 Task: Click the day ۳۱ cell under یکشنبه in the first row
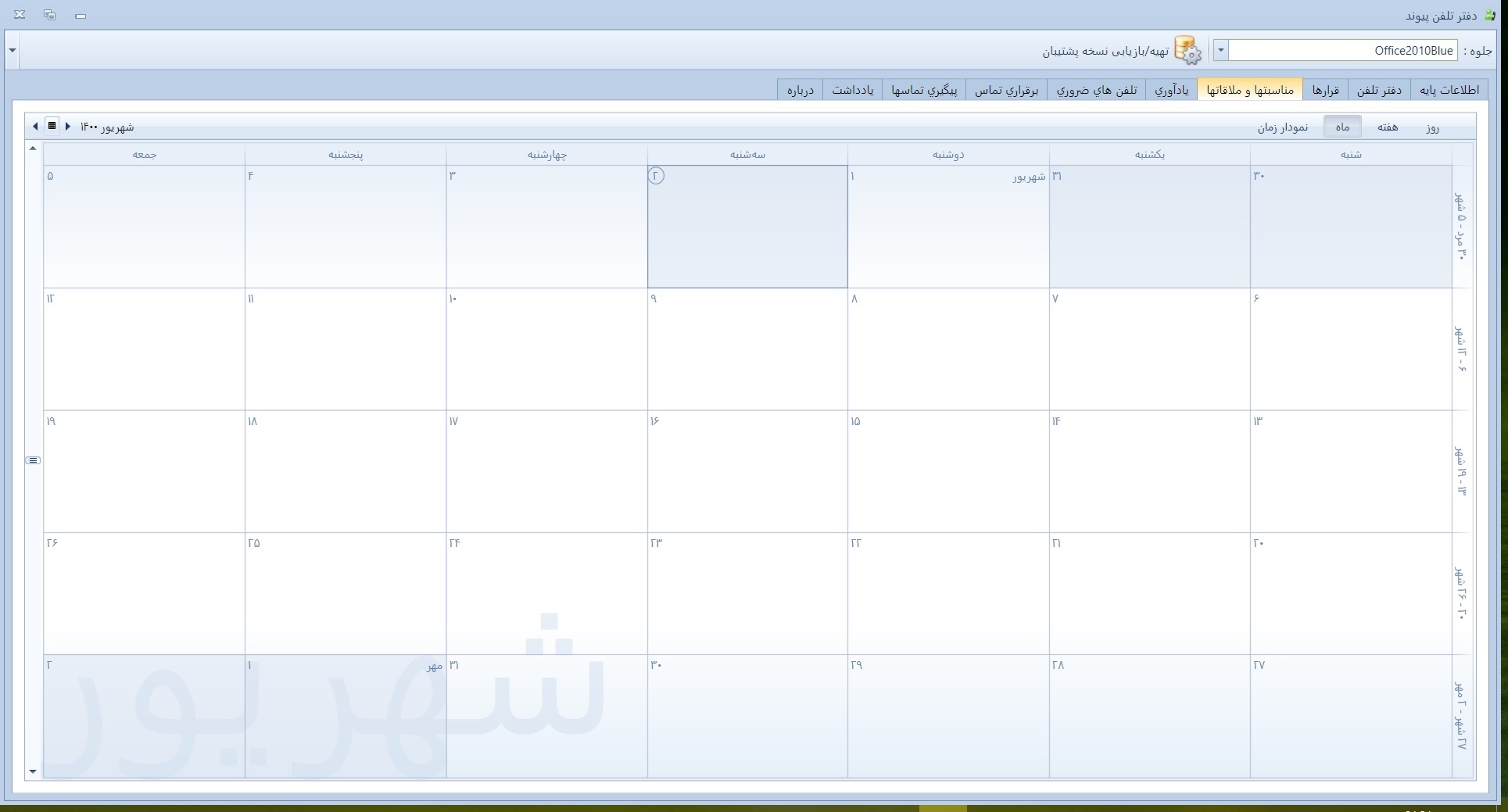[1149, 227]
